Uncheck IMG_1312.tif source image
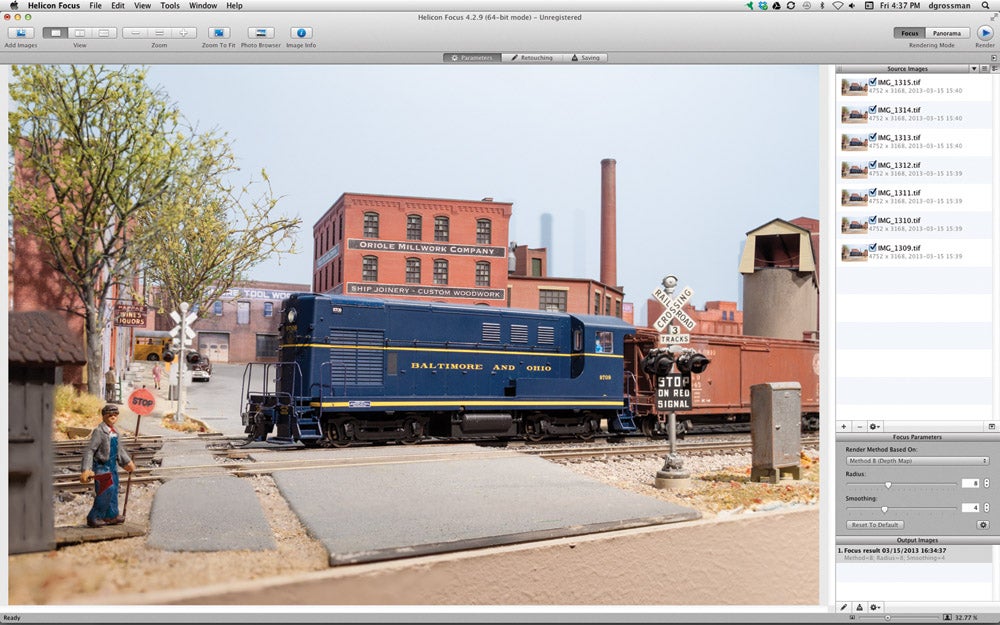 point(872,164)
